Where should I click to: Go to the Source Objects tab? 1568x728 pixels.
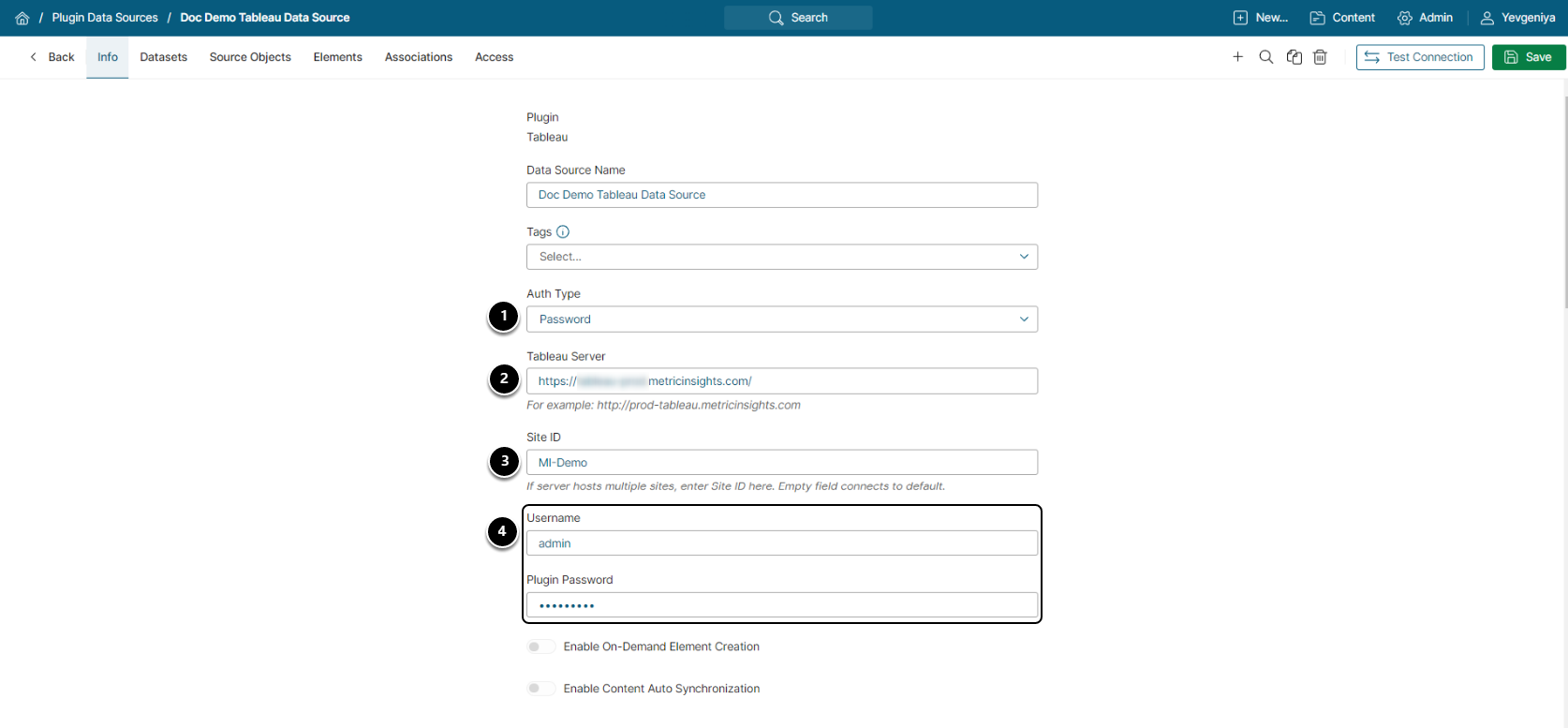click(250, 57)
